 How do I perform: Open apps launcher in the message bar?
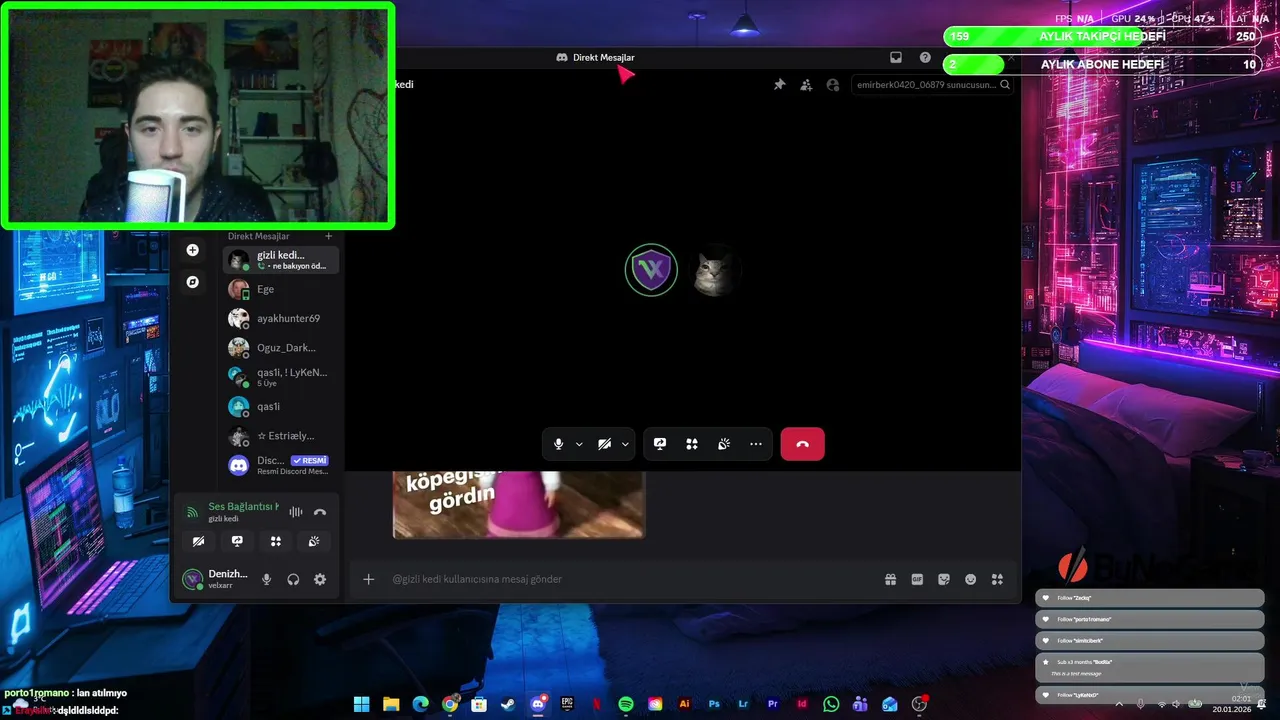(x=996, y=579)
